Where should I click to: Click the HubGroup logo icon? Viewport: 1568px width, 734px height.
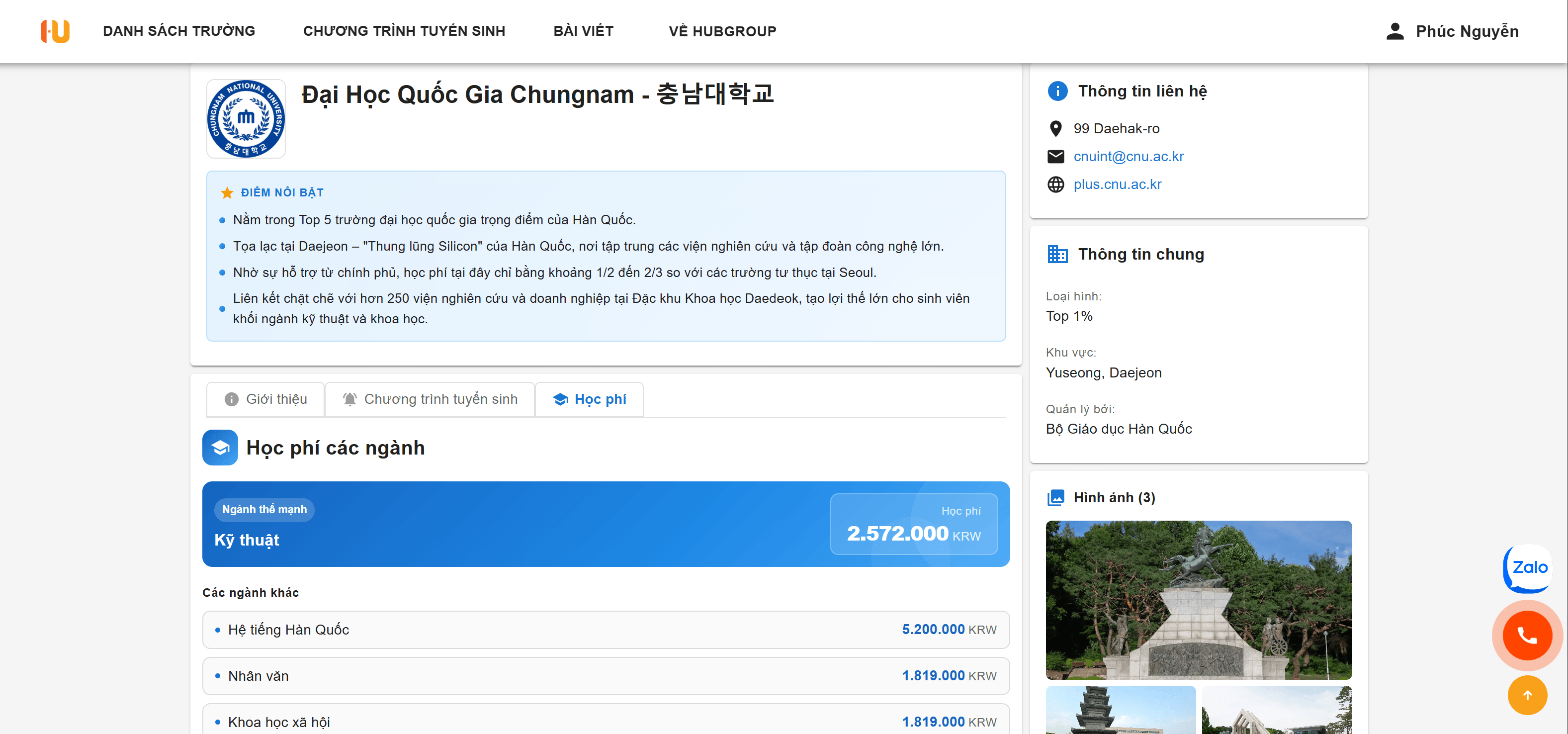(55, 31)
